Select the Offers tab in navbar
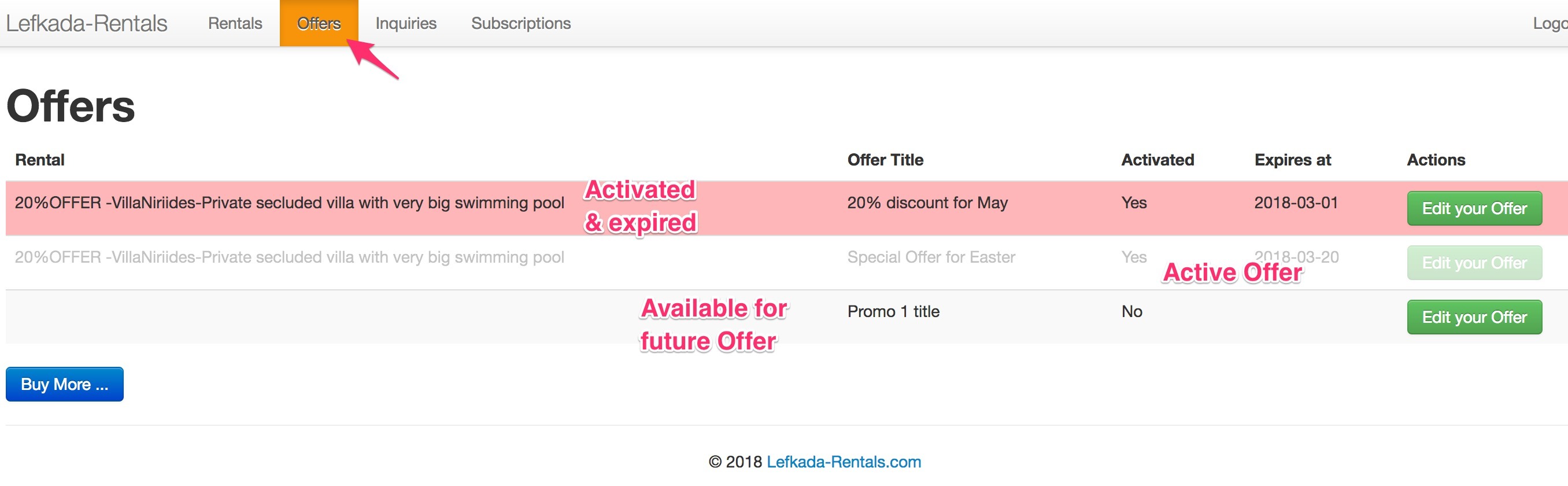The height and width of the screenshot is (486, 1568). point(319,23)
